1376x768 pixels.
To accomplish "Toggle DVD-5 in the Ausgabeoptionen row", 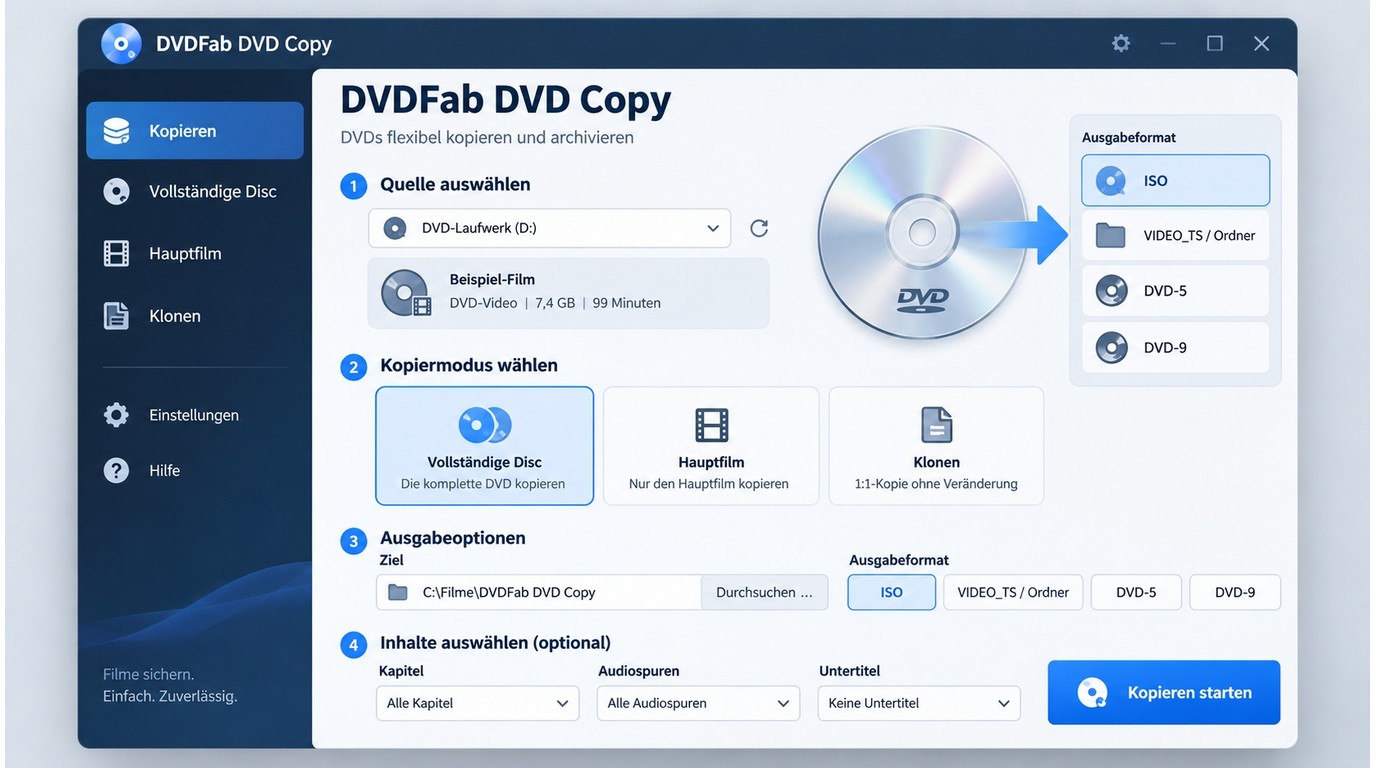I will click(1136, 592).
